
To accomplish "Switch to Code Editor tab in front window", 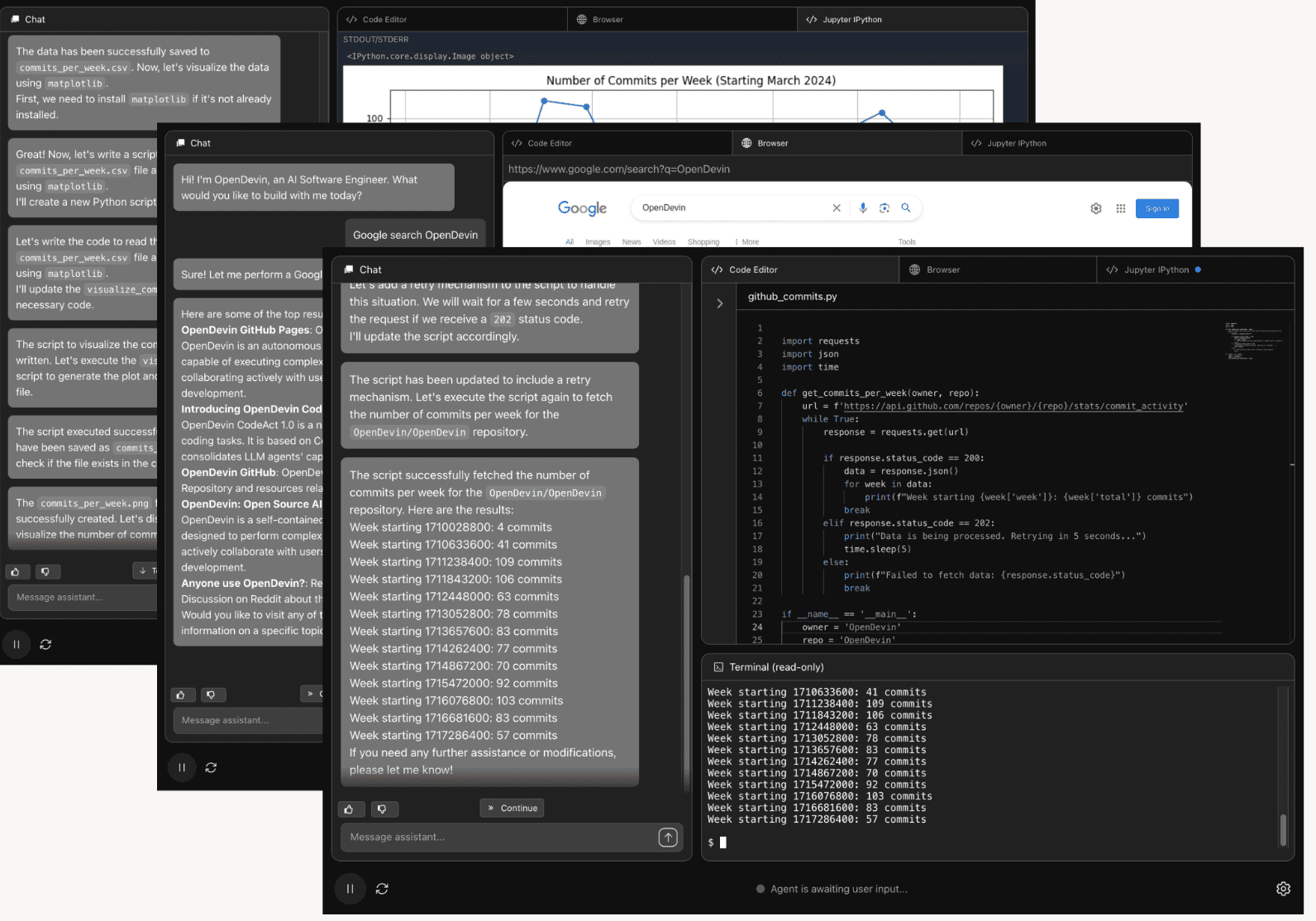I will (800, 270).
